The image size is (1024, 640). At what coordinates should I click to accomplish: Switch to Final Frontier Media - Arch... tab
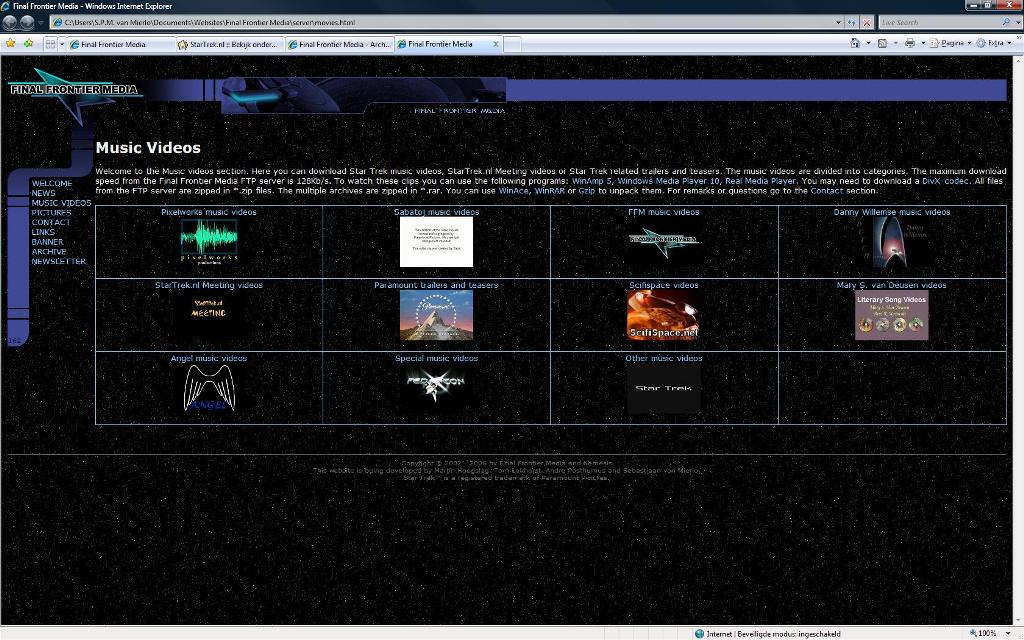pyautogui.click(x=340, y=44)
